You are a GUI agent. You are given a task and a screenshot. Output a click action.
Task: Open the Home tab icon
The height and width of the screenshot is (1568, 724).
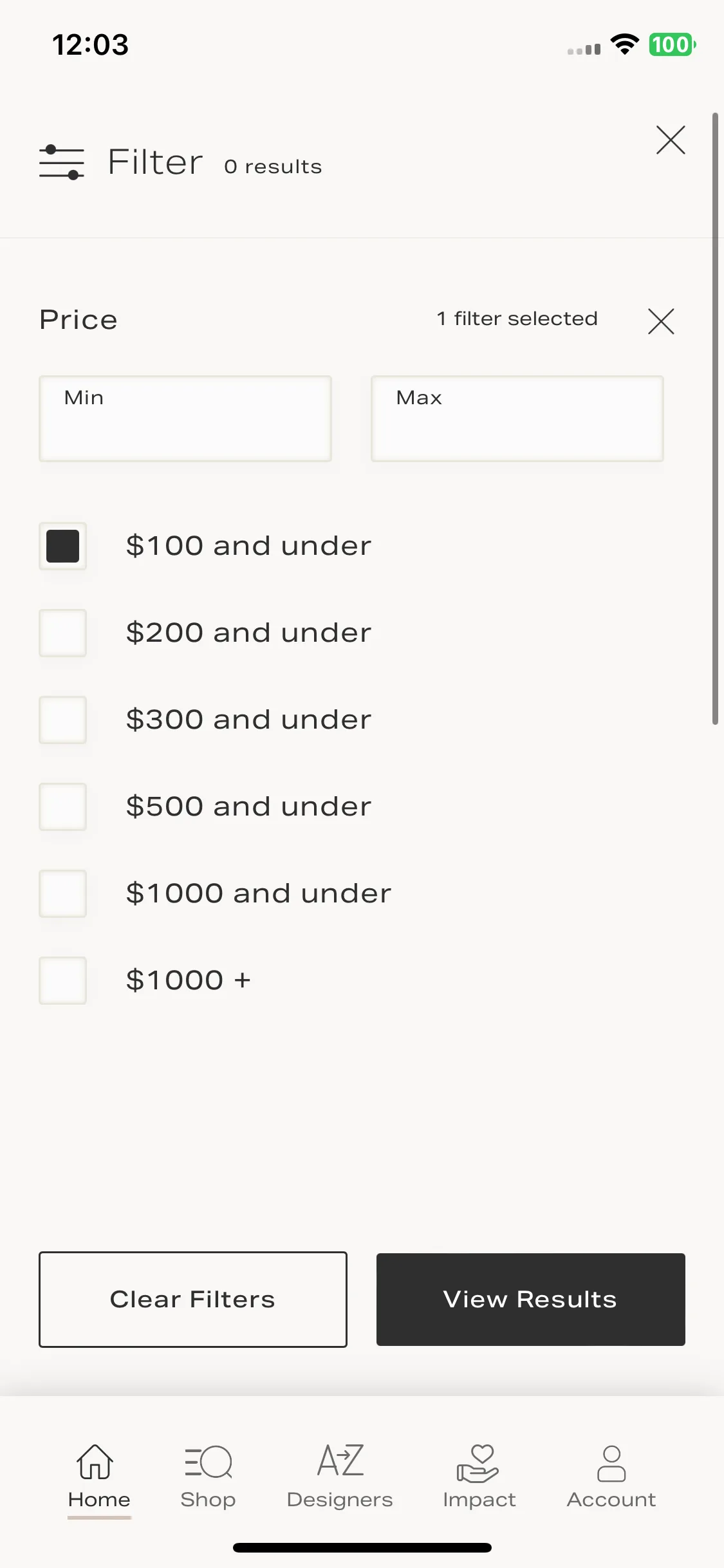click(x=95, y=1462)
